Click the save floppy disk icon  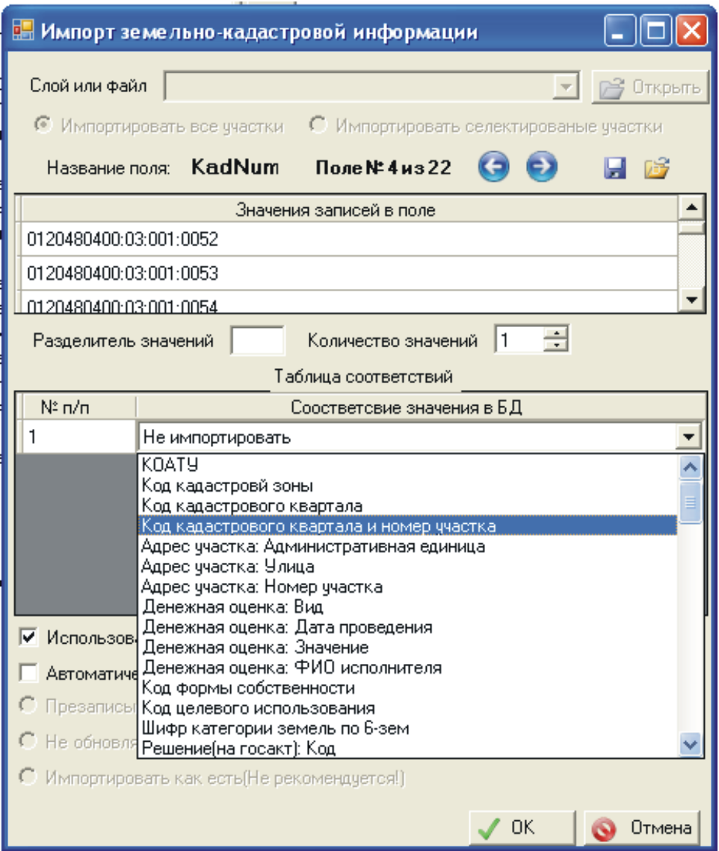tap(615, 168)
